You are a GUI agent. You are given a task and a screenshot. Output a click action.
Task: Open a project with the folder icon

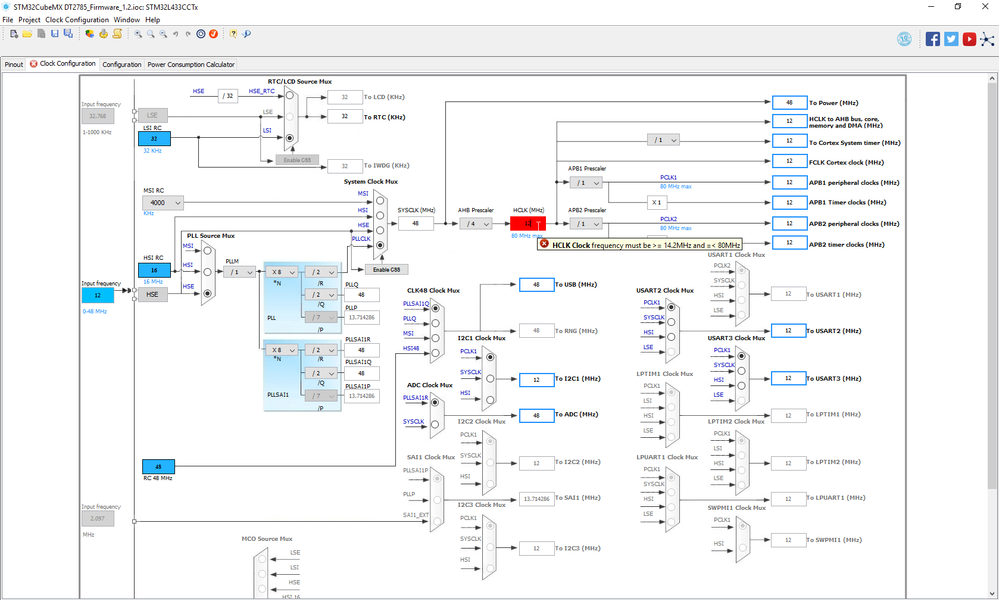click(27, 34)
